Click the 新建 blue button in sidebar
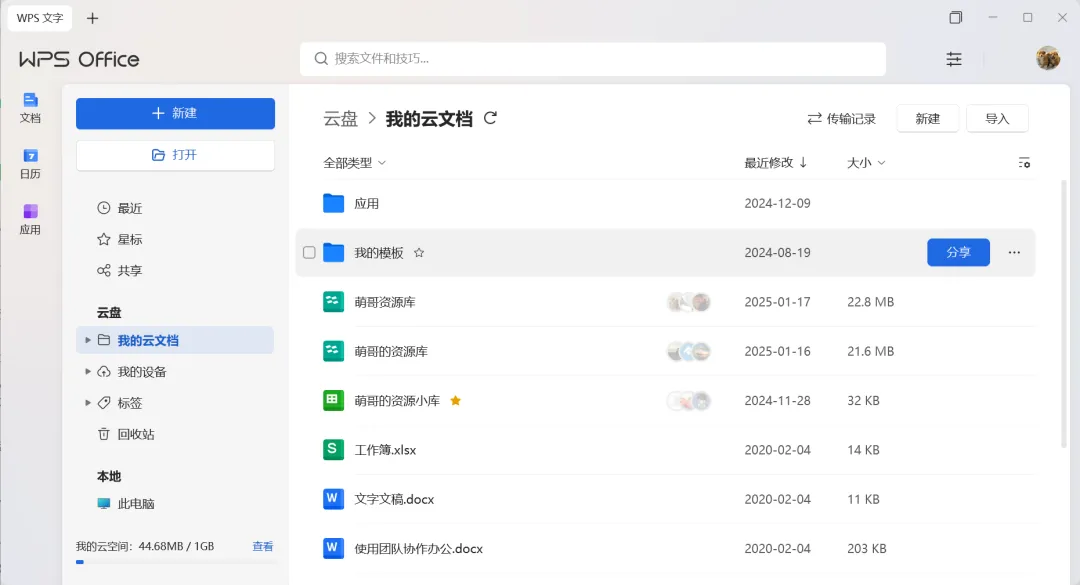The height and width of the screenshot is (585, 1080). 175,113
